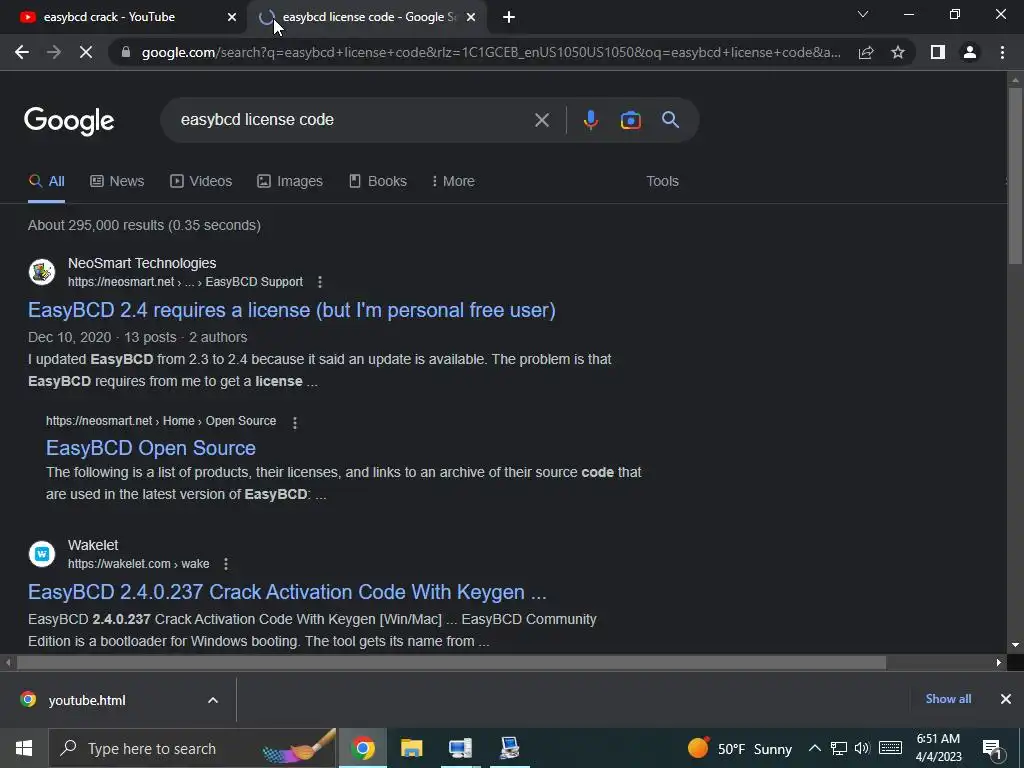
Task: Search by voice microphone
Action: (x=590, y=120)
